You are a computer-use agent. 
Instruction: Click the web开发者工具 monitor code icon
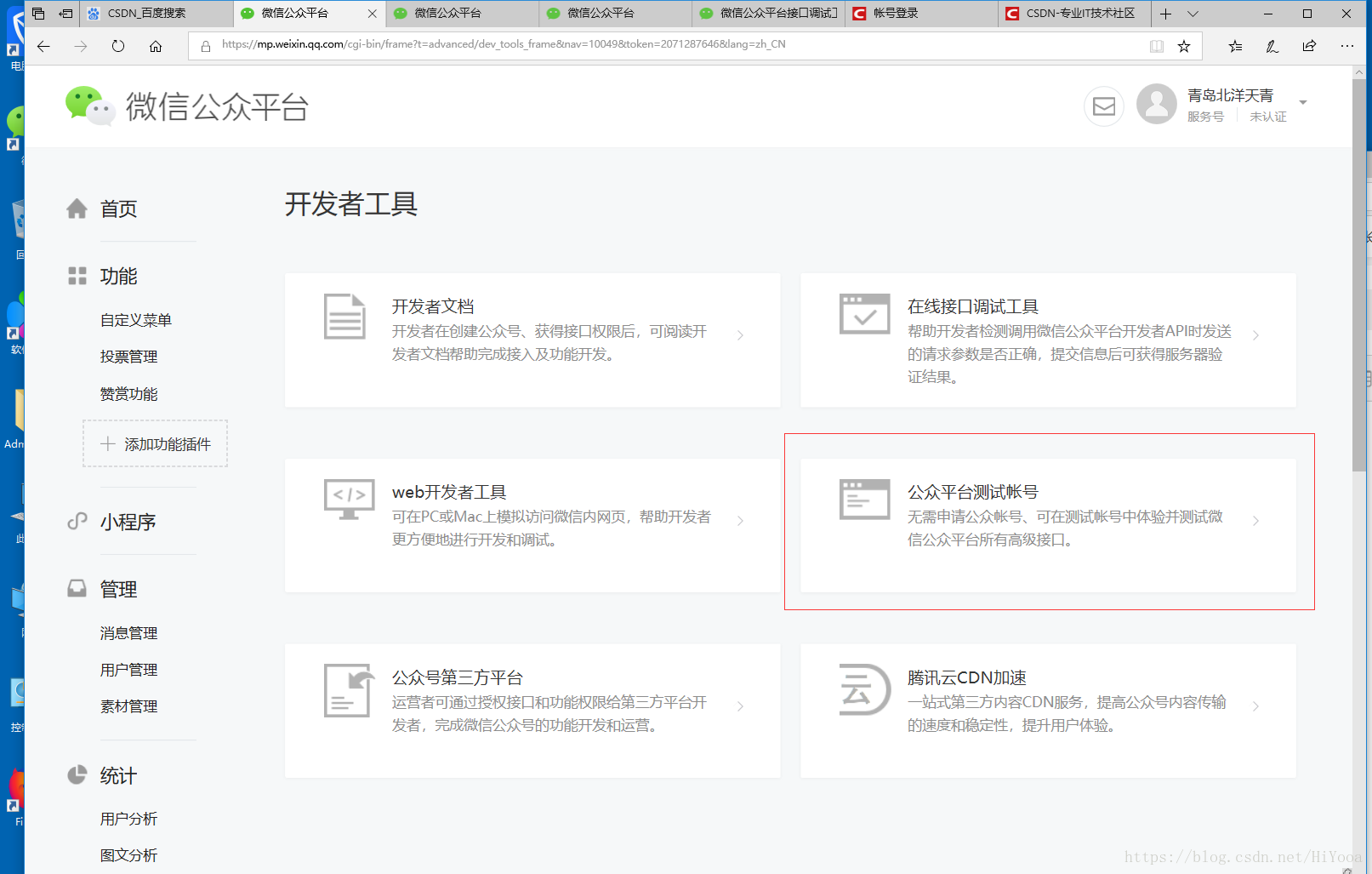[350, 500]
